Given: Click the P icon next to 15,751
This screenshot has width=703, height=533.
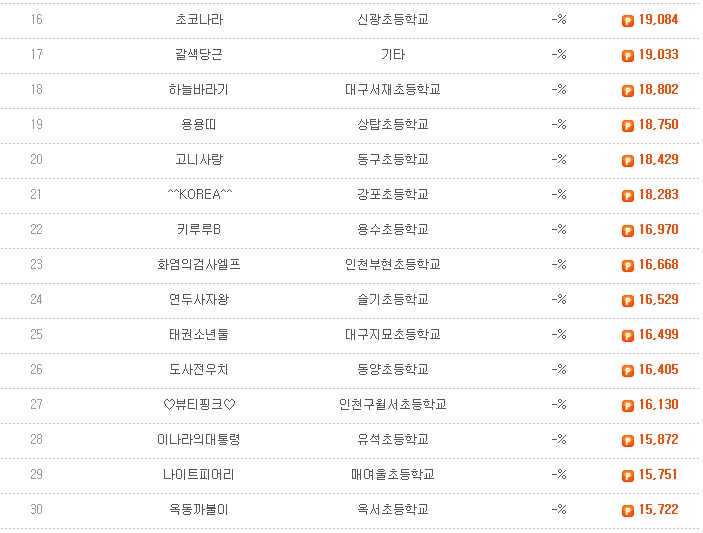Looking at the screenshot, I should coord(628,475).
